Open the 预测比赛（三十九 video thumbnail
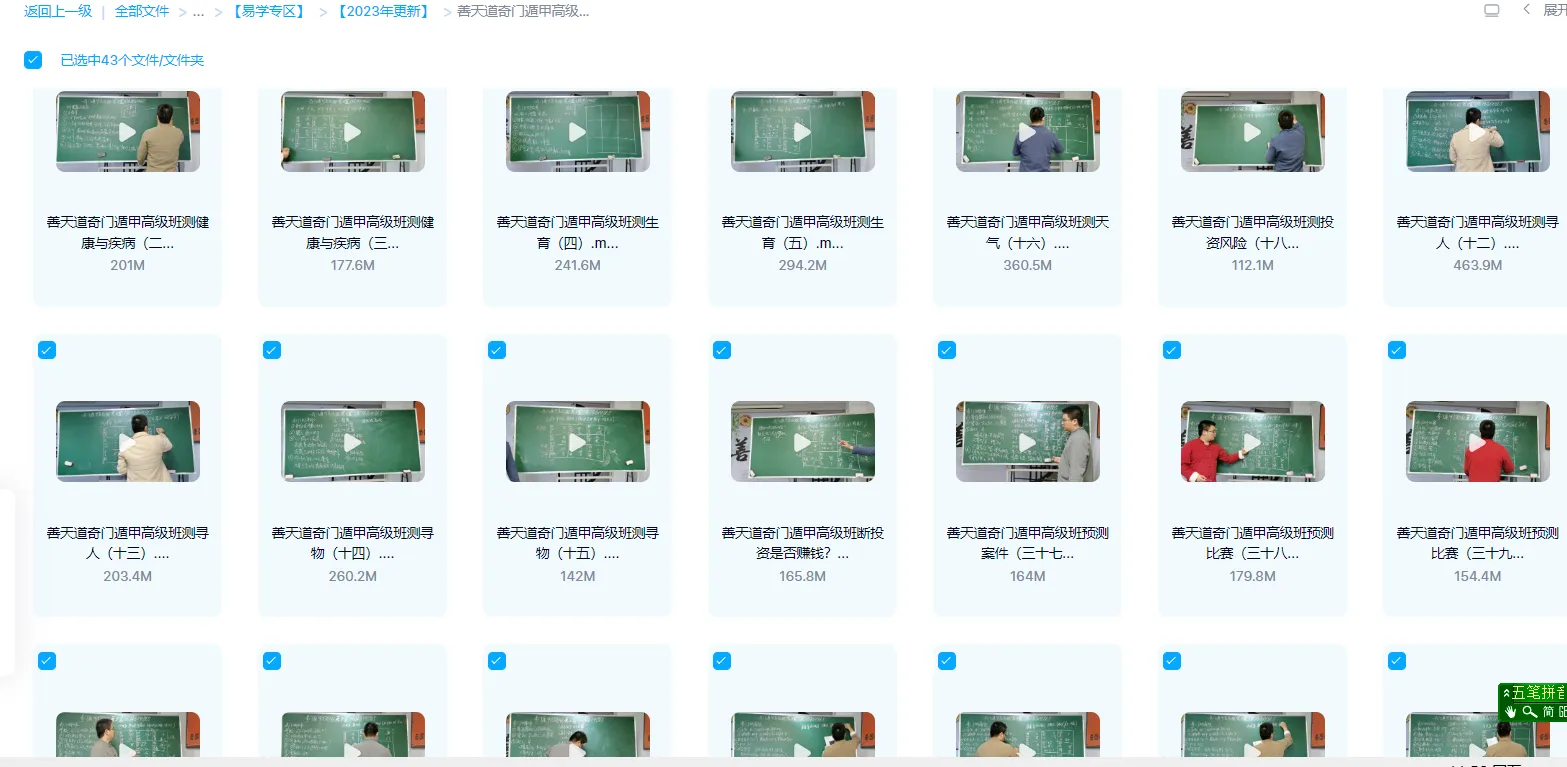Viewport: 1567px width, 767px height. [1477, 442]
